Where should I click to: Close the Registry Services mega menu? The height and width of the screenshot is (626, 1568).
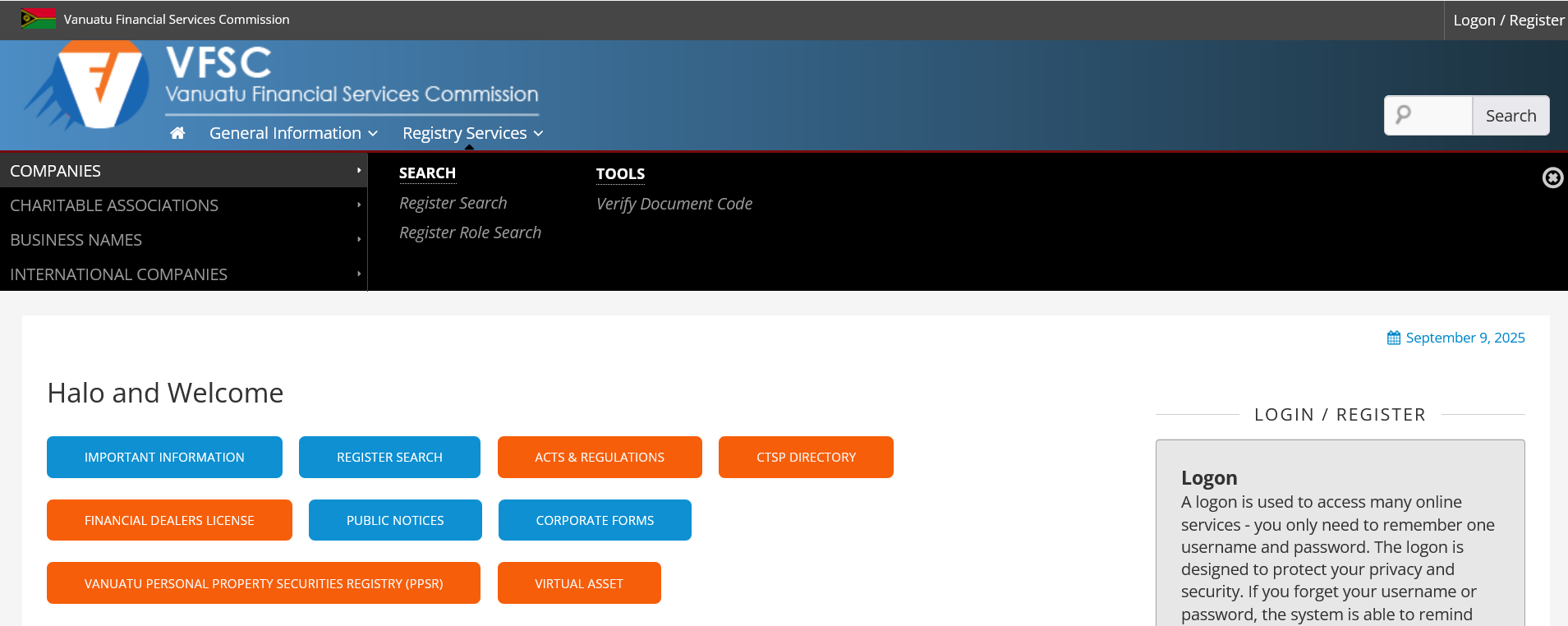tap(1552, 177)
